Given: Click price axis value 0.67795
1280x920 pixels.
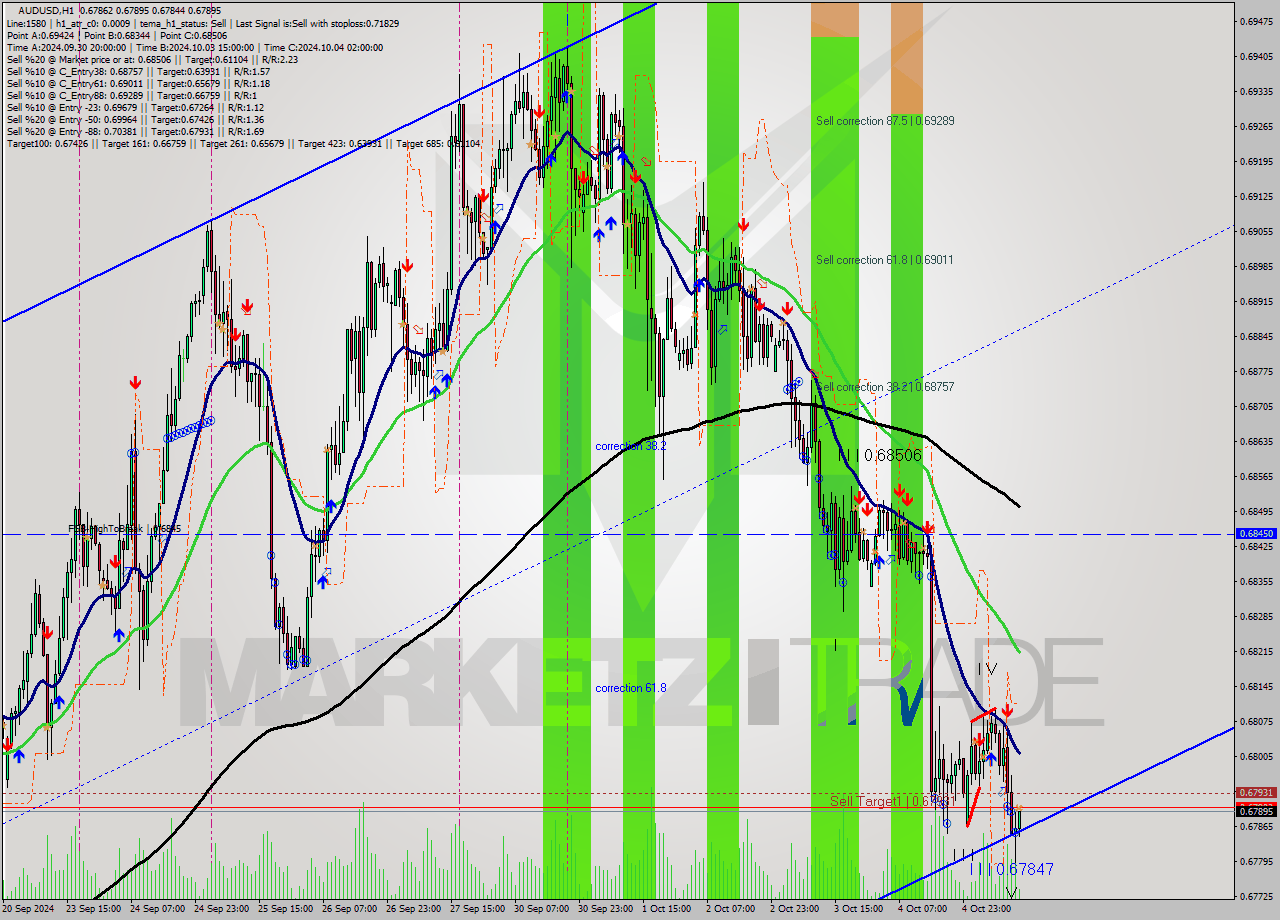Looking at the screenshot, I should coord(1257,861).
